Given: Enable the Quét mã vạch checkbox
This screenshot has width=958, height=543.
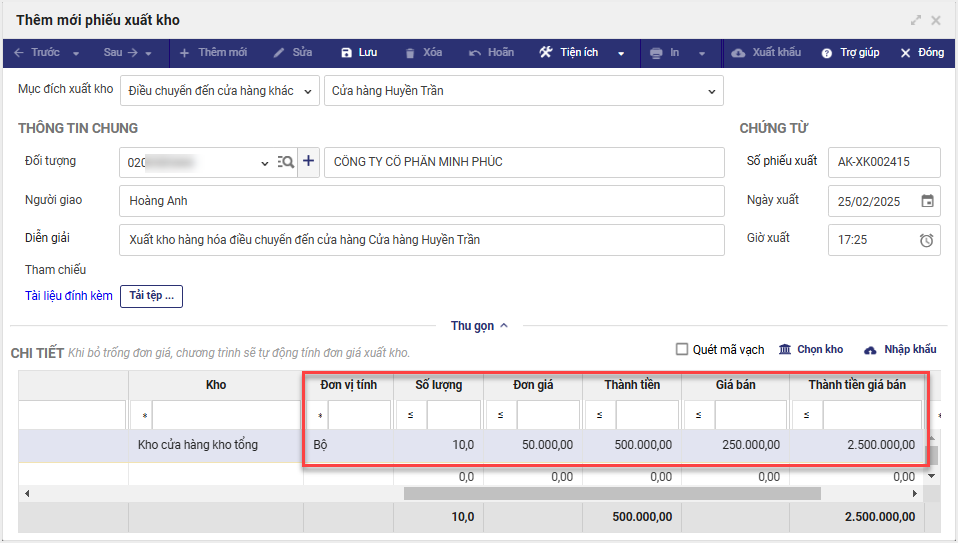Looking at the screenshot, I should coord(682,349).
